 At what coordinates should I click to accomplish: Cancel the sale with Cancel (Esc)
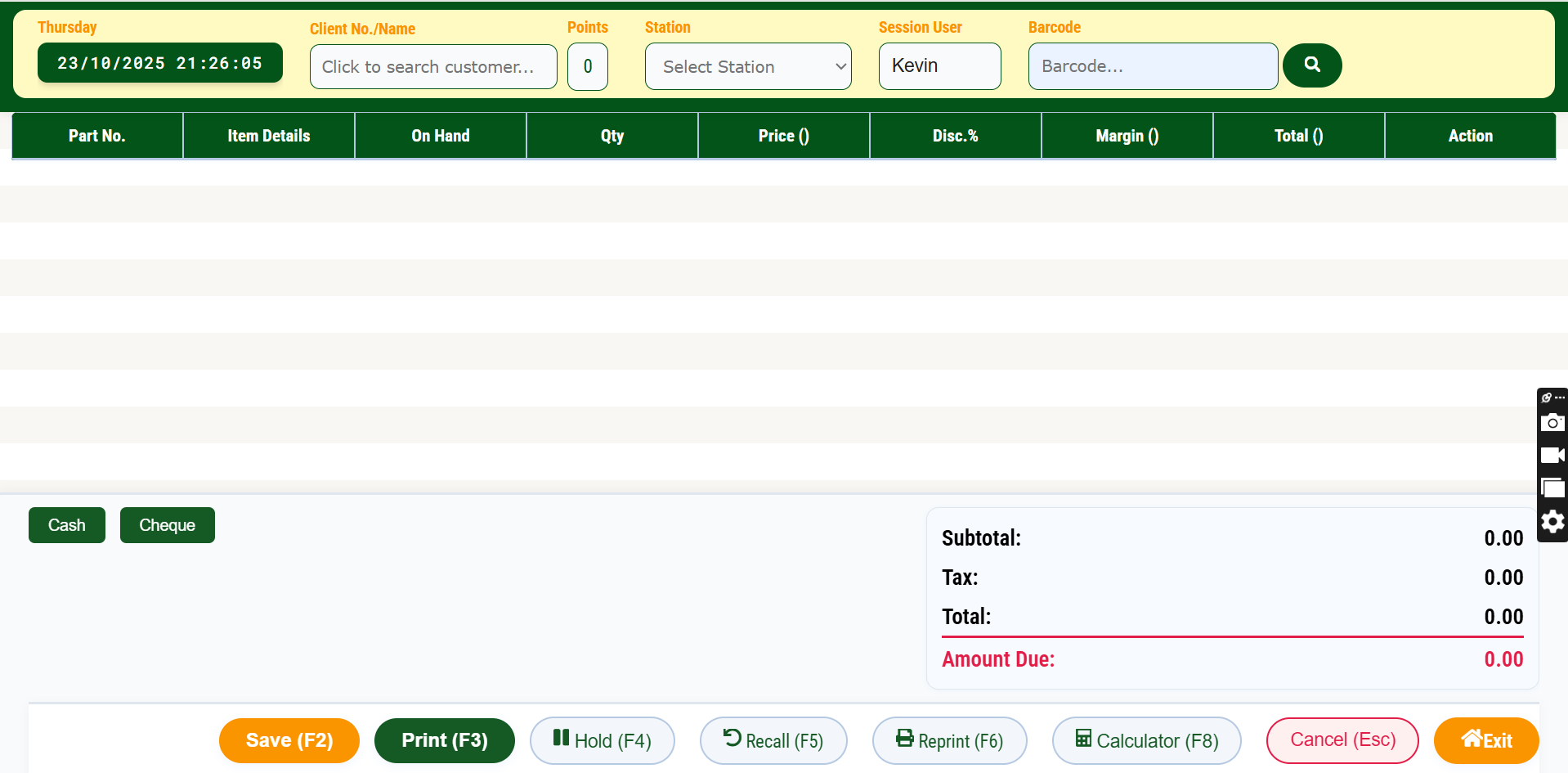(1342, 739)
